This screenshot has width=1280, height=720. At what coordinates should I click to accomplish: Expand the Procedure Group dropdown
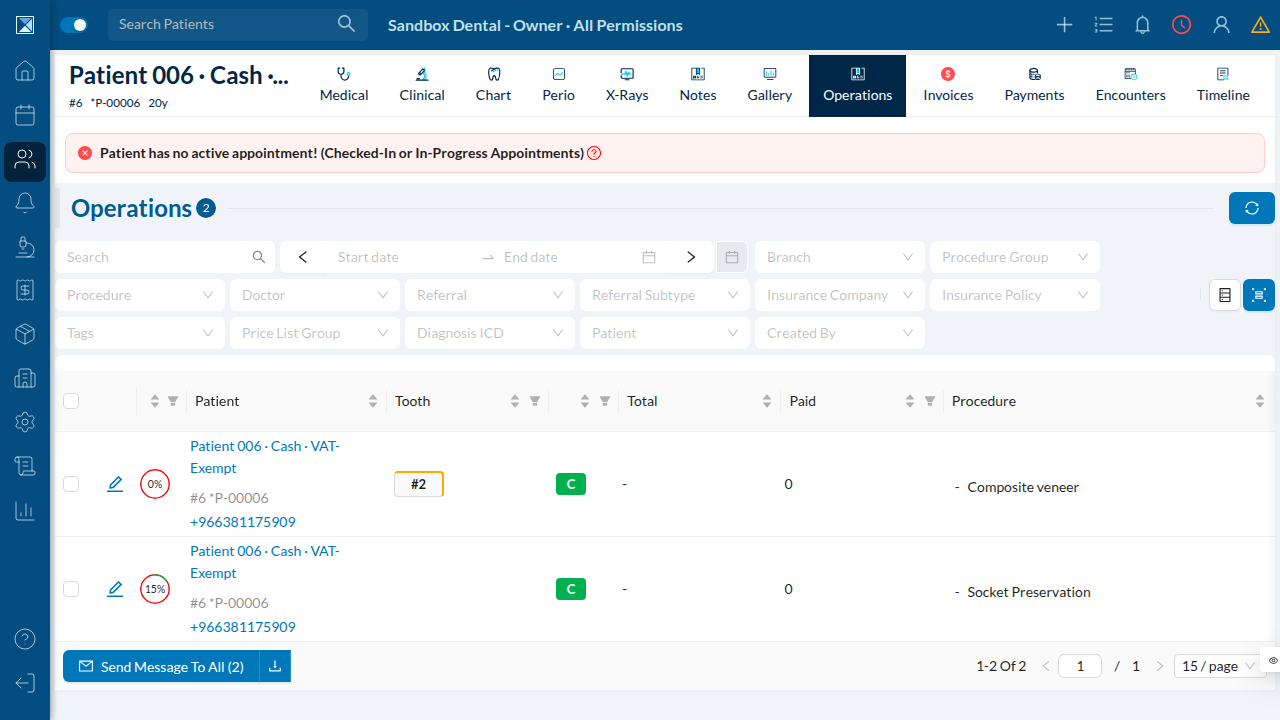[x=1014, y=257]
